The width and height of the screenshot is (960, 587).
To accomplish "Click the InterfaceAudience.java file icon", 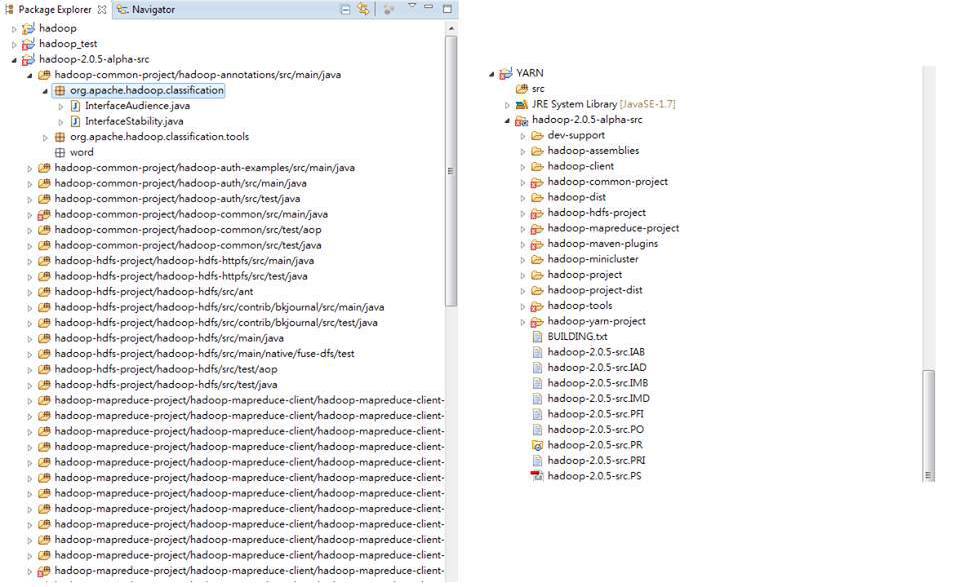I will 75,106.
